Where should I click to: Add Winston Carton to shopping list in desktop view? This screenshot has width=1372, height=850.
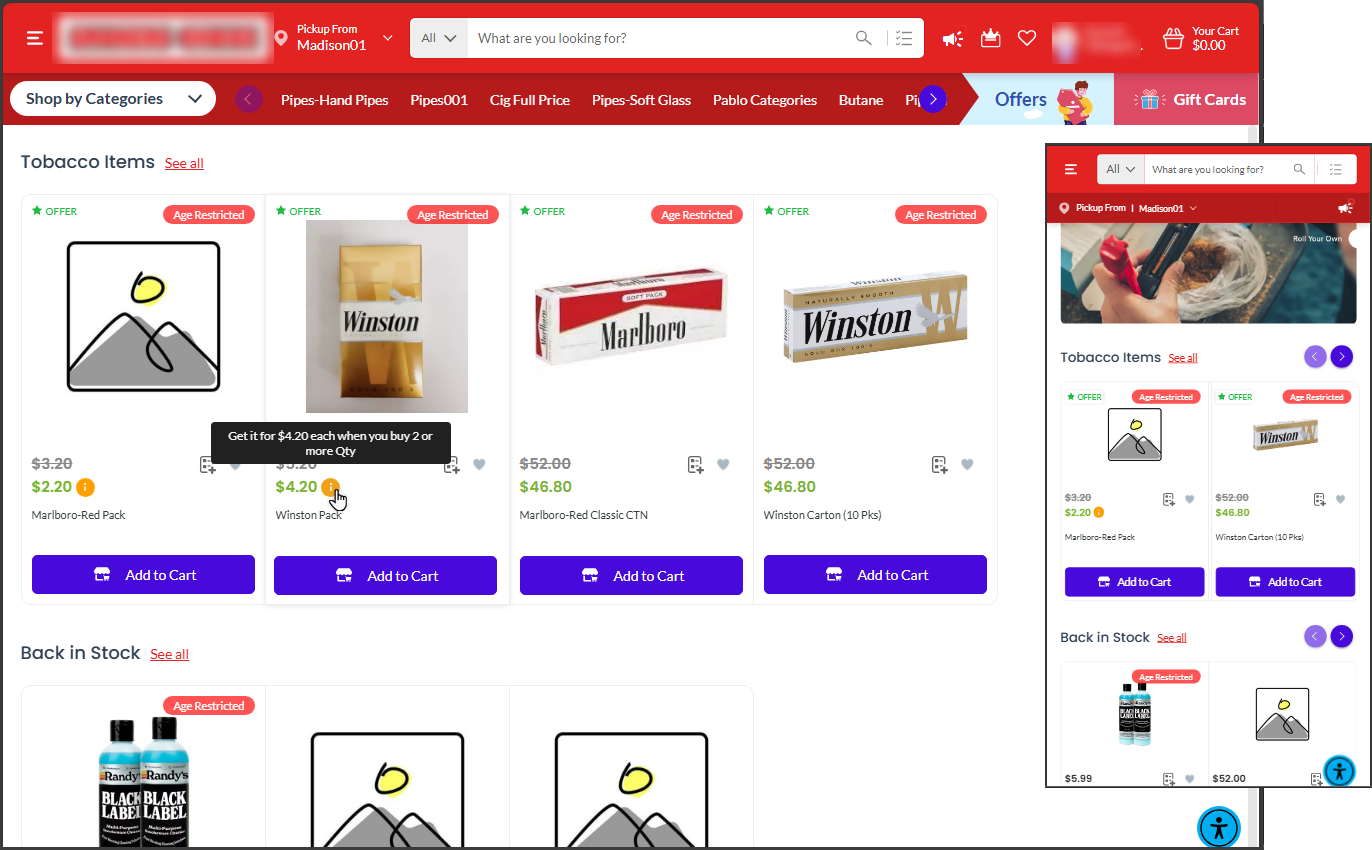pos(940,464)
